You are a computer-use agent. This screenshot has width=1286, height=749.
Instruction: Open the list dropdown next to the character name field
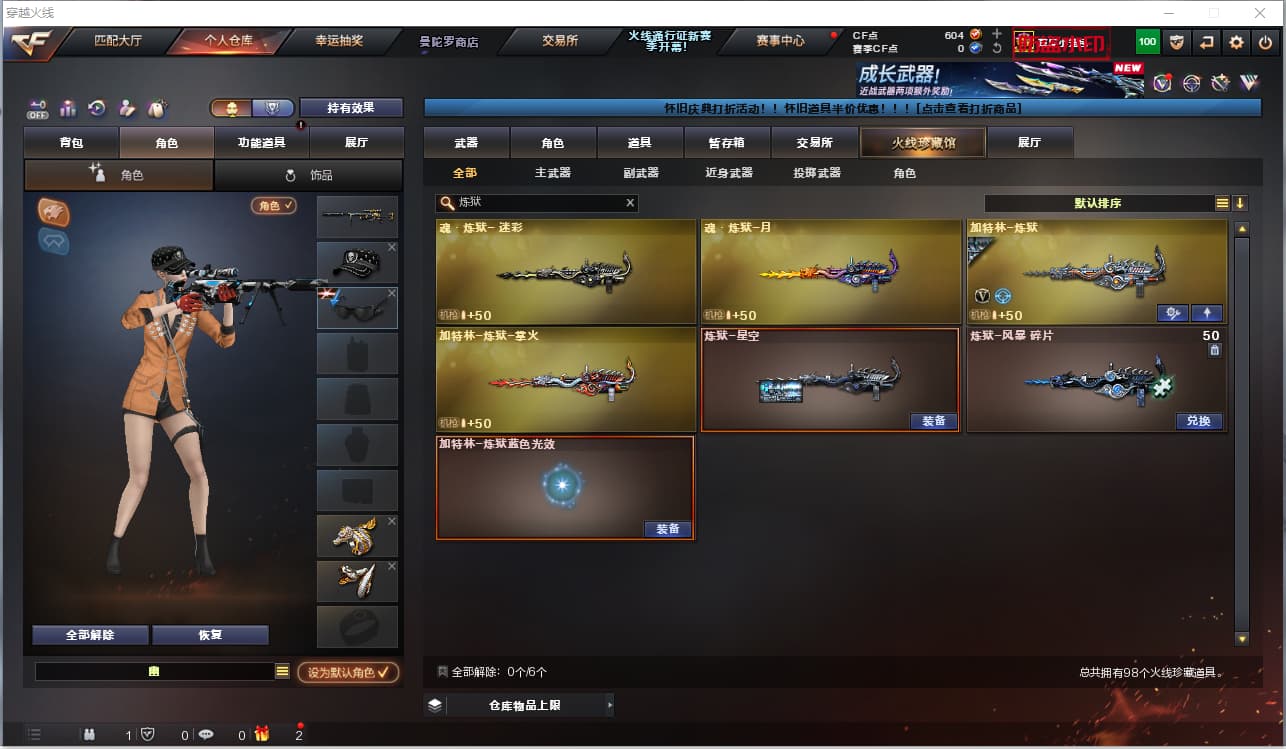pos(283,672)
